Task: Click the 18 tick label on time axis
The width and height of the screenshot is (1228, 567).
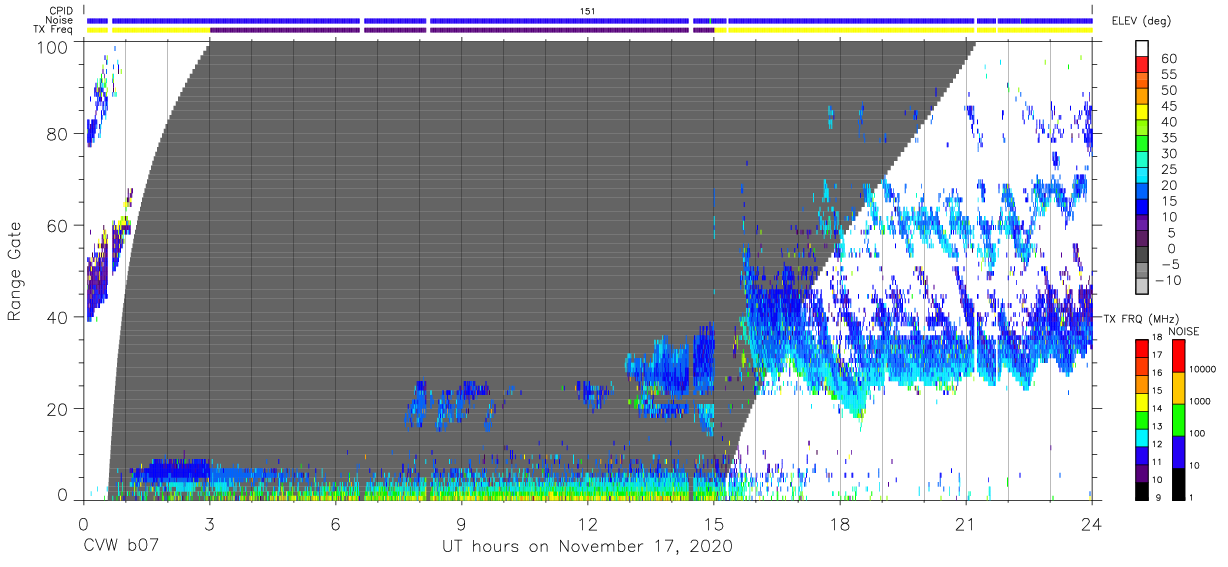Action: point(840,524)
